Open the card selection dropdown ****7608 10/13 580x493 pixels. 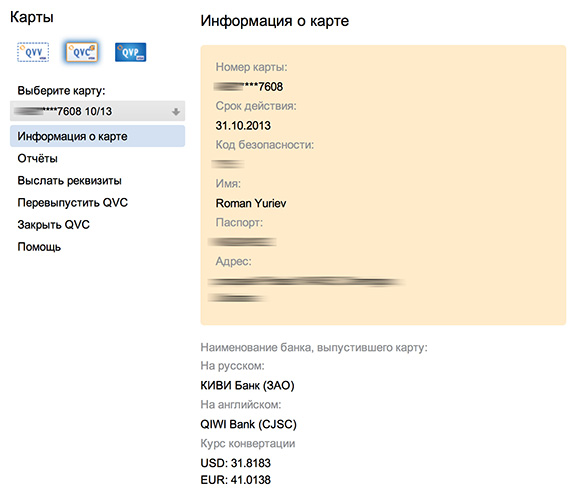click(97, 111)
